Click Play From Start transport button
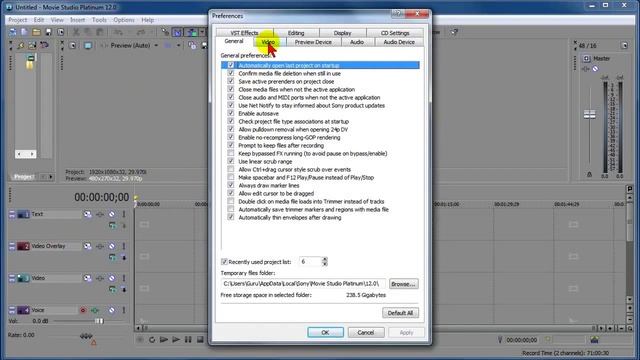 point(164,340)
